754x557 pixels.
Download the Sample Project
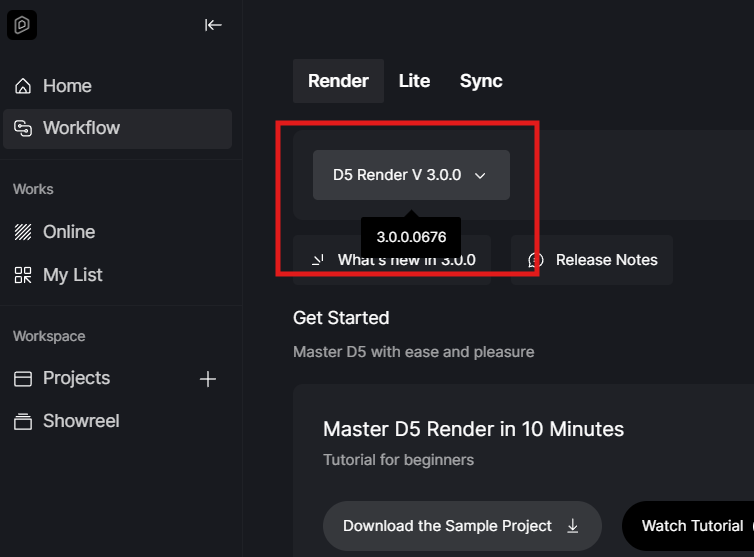click(447, 525)
